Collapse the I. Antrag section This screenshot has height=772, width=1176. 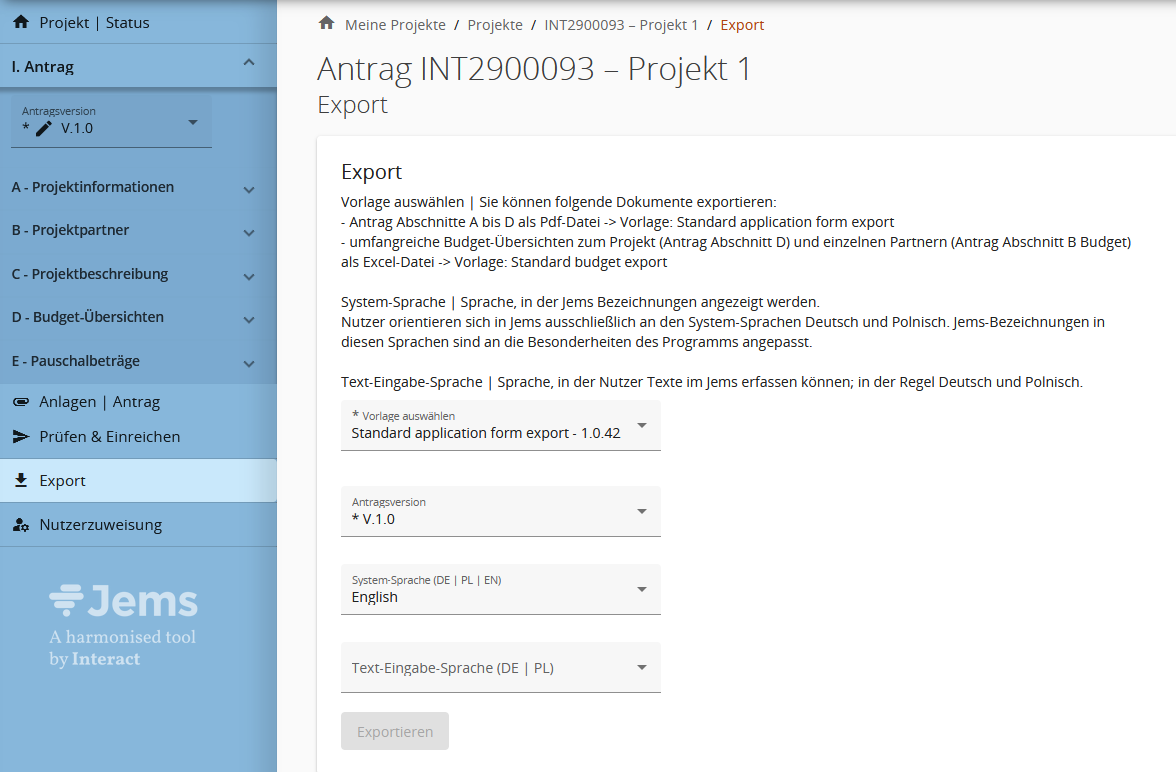pyautogui.click(x=249, y=65)
